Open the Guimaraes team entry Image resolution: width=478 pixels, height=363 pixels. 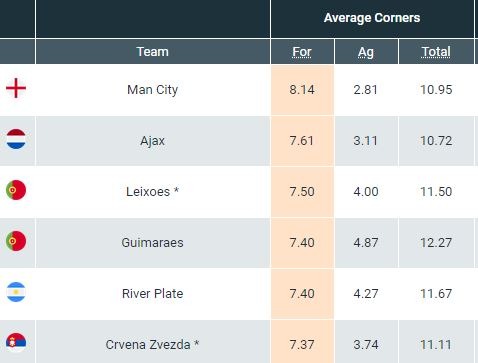pyautogui.click(x=152, y=243)
